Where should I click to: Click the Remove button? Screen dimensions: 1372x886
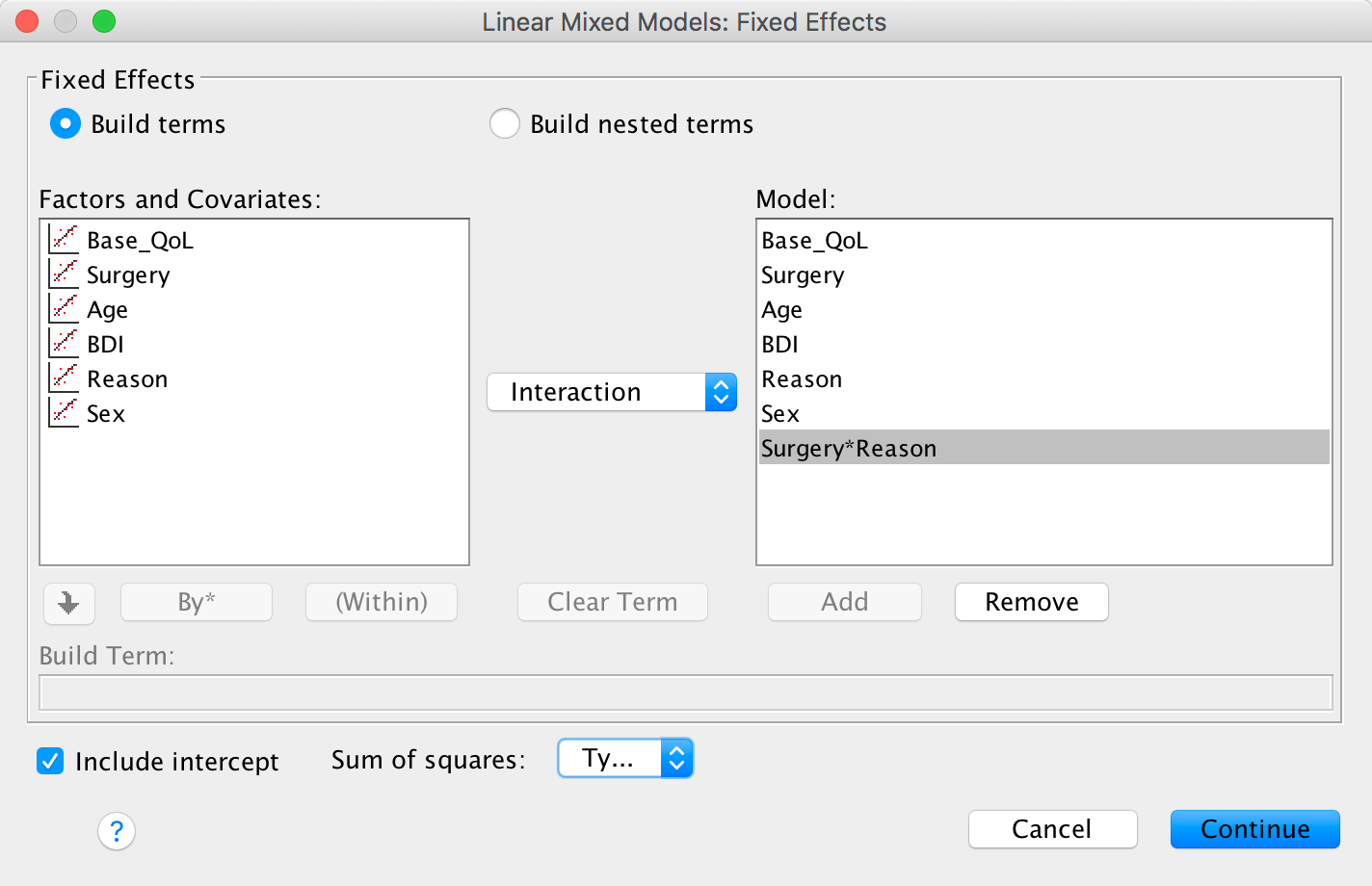pyautogui.click(x=1031, y=602)
